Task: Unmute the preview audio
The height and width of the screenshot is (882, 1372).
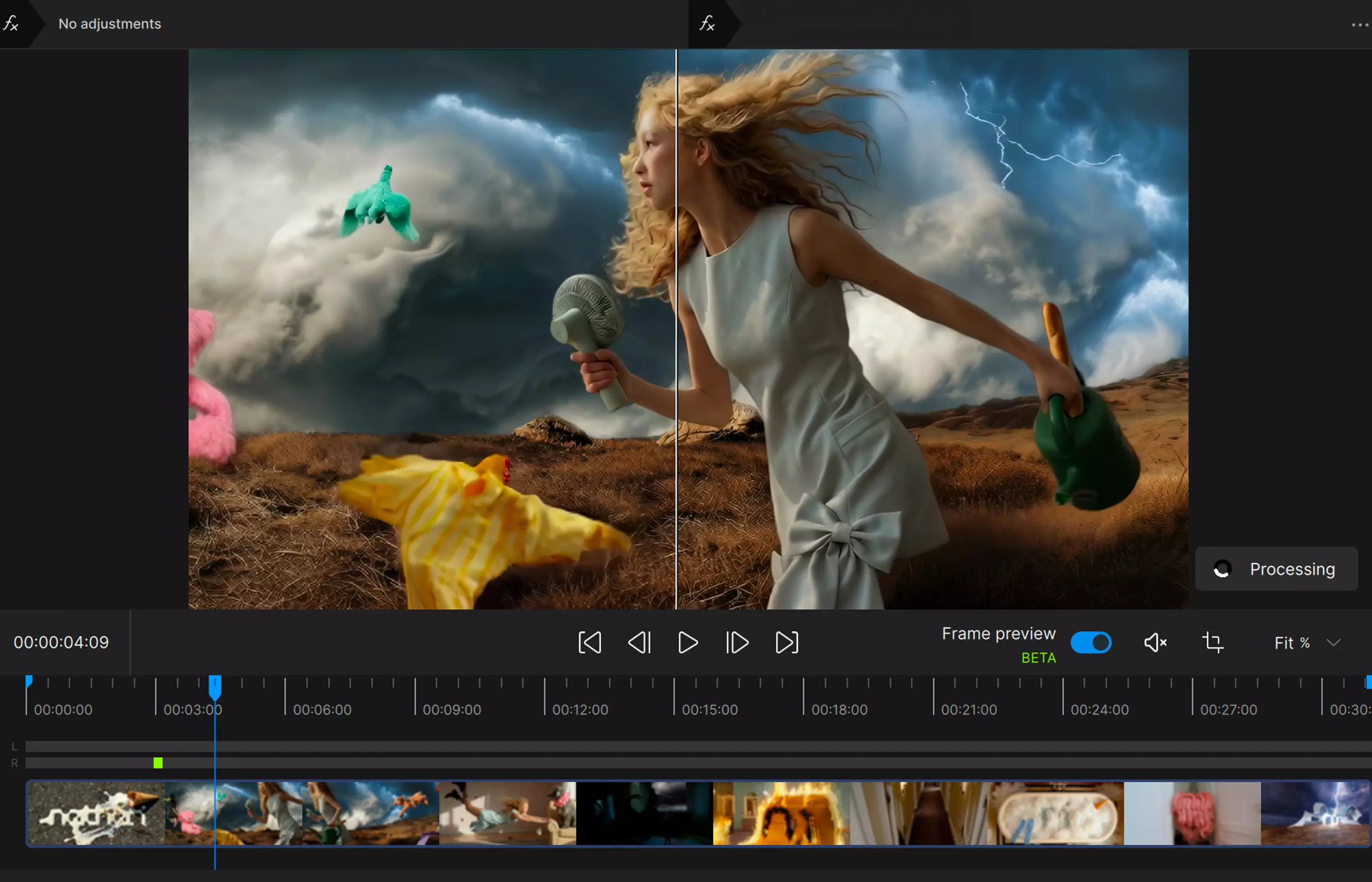Action: pyautogui.click(x=1155, y=643)
